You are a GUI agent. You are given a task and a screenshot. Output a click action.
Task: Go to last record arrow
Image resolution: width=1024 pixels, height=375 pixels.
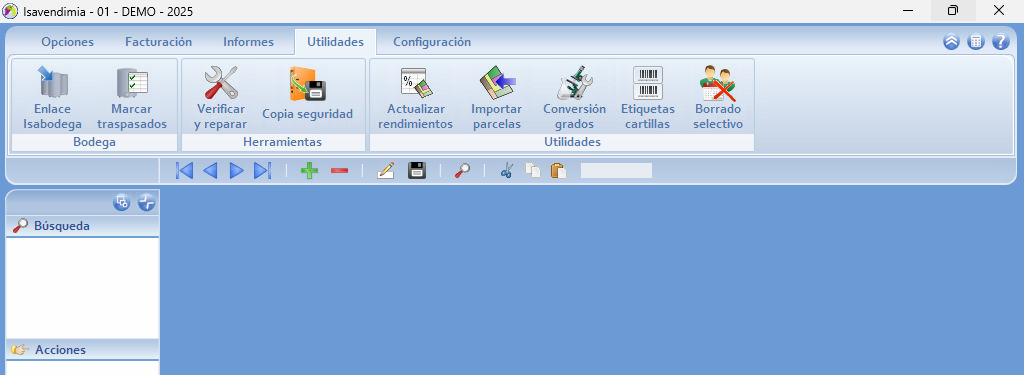262,171
